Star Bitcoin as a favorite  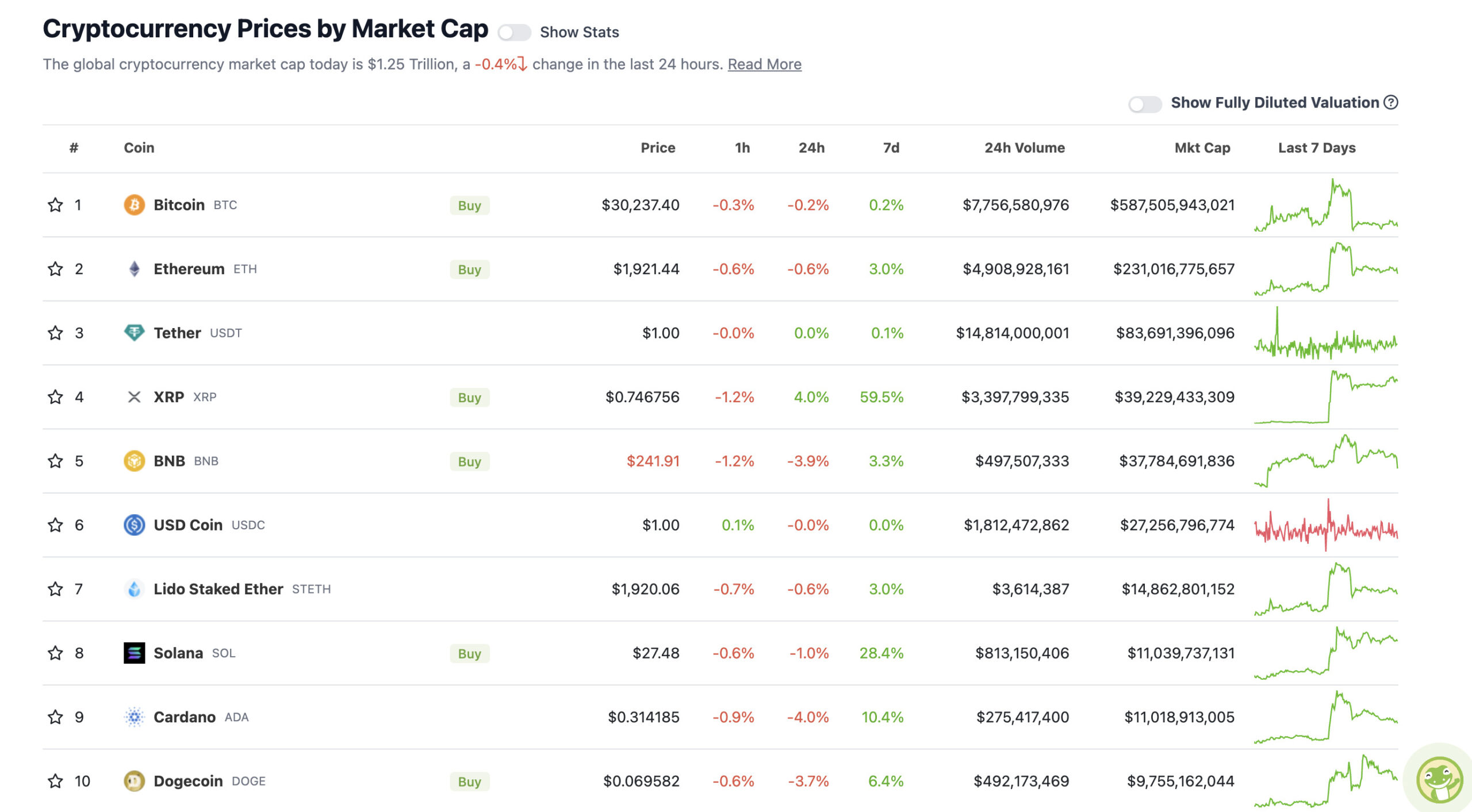pyautogui.click(x=55, y=205)
